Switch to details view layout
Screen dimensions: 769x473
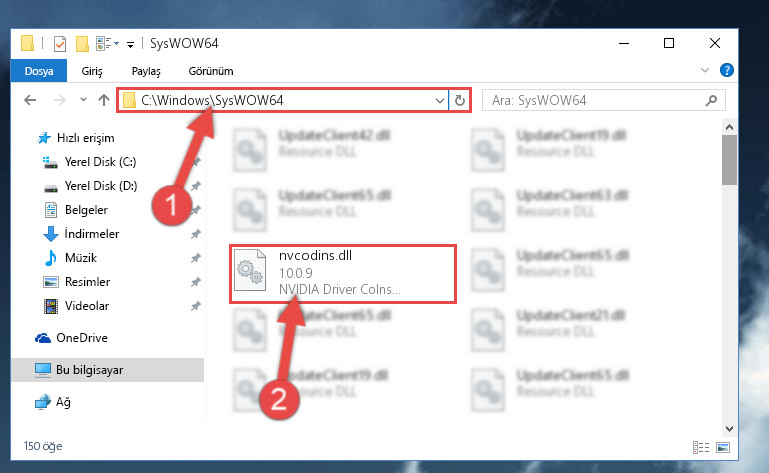click(x=701, y=447)
